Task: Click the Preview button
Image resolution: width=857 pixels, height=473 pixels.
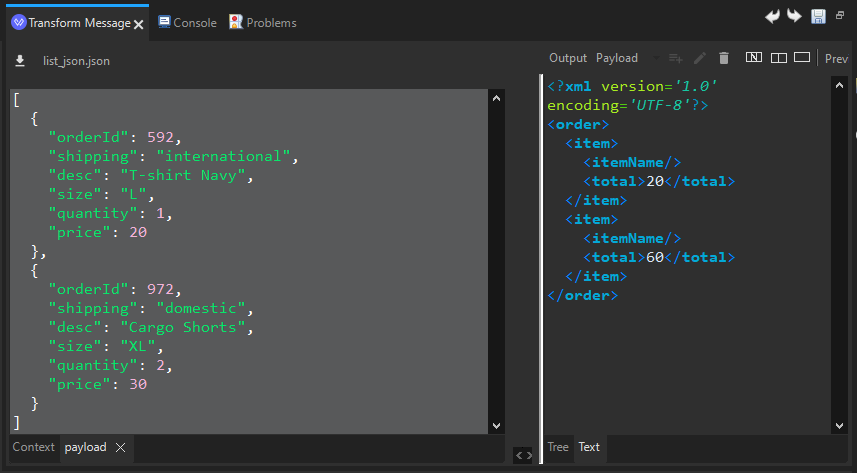Action: click(x=836, y=59)
